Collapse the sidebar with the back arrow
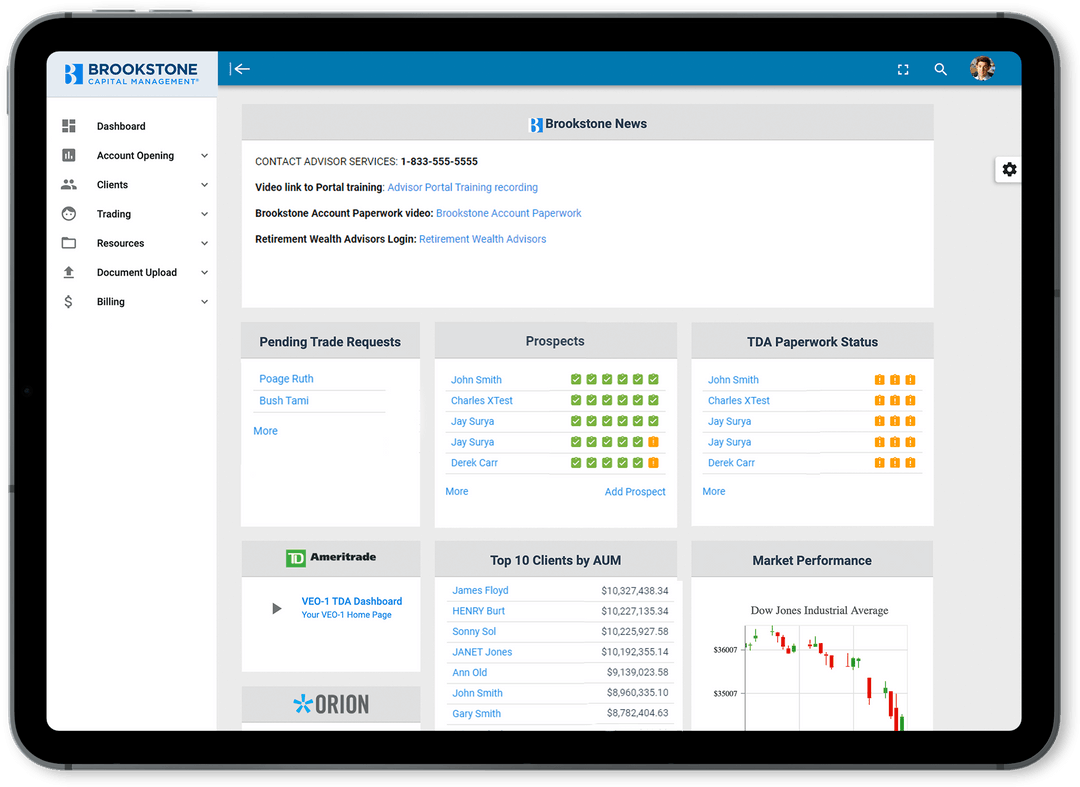The width and height of the screenshot is (1080, 787). pyautogui.click(x=242, y=68)
